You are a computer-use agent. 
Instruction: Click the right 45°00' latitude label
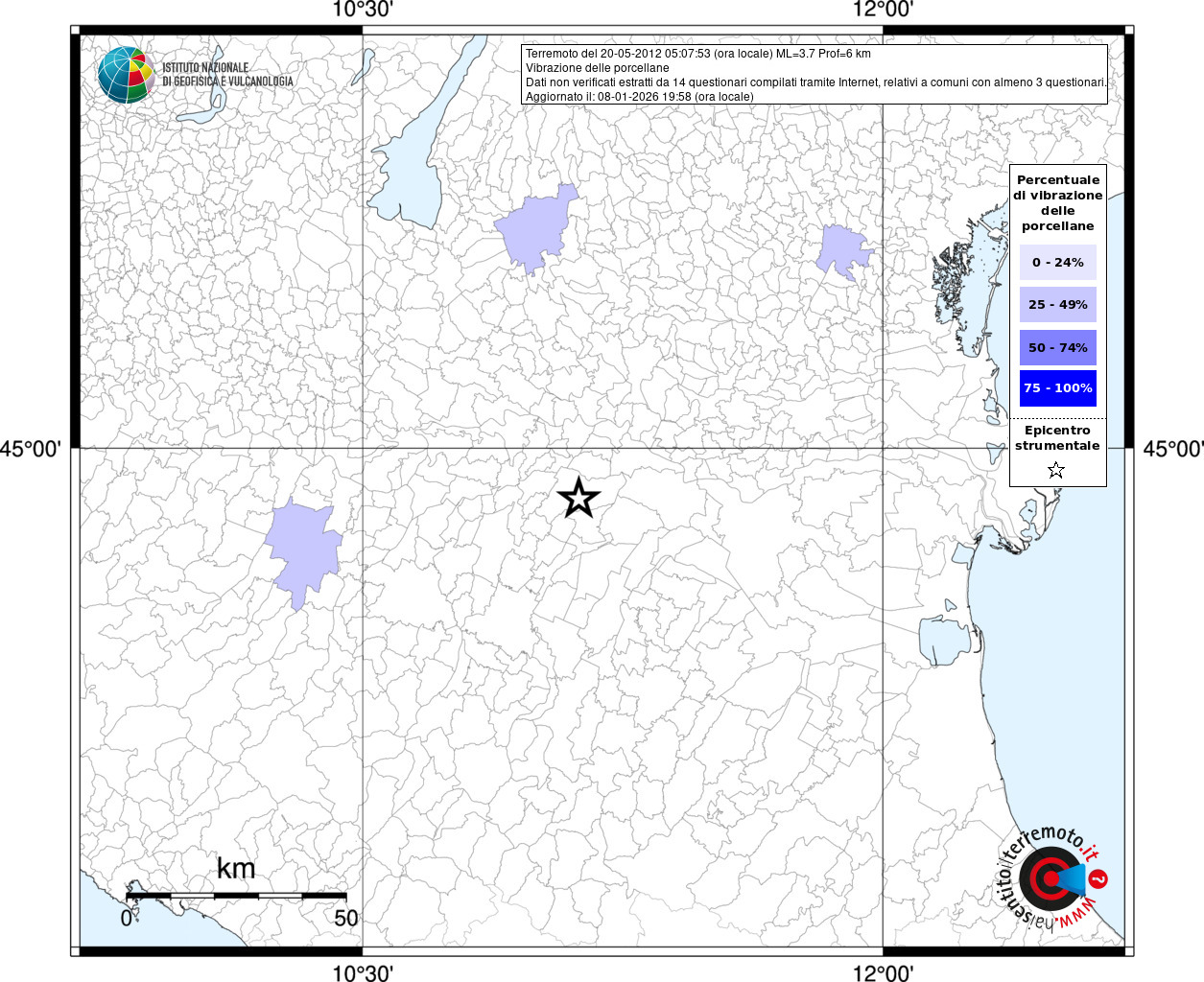1173,449
